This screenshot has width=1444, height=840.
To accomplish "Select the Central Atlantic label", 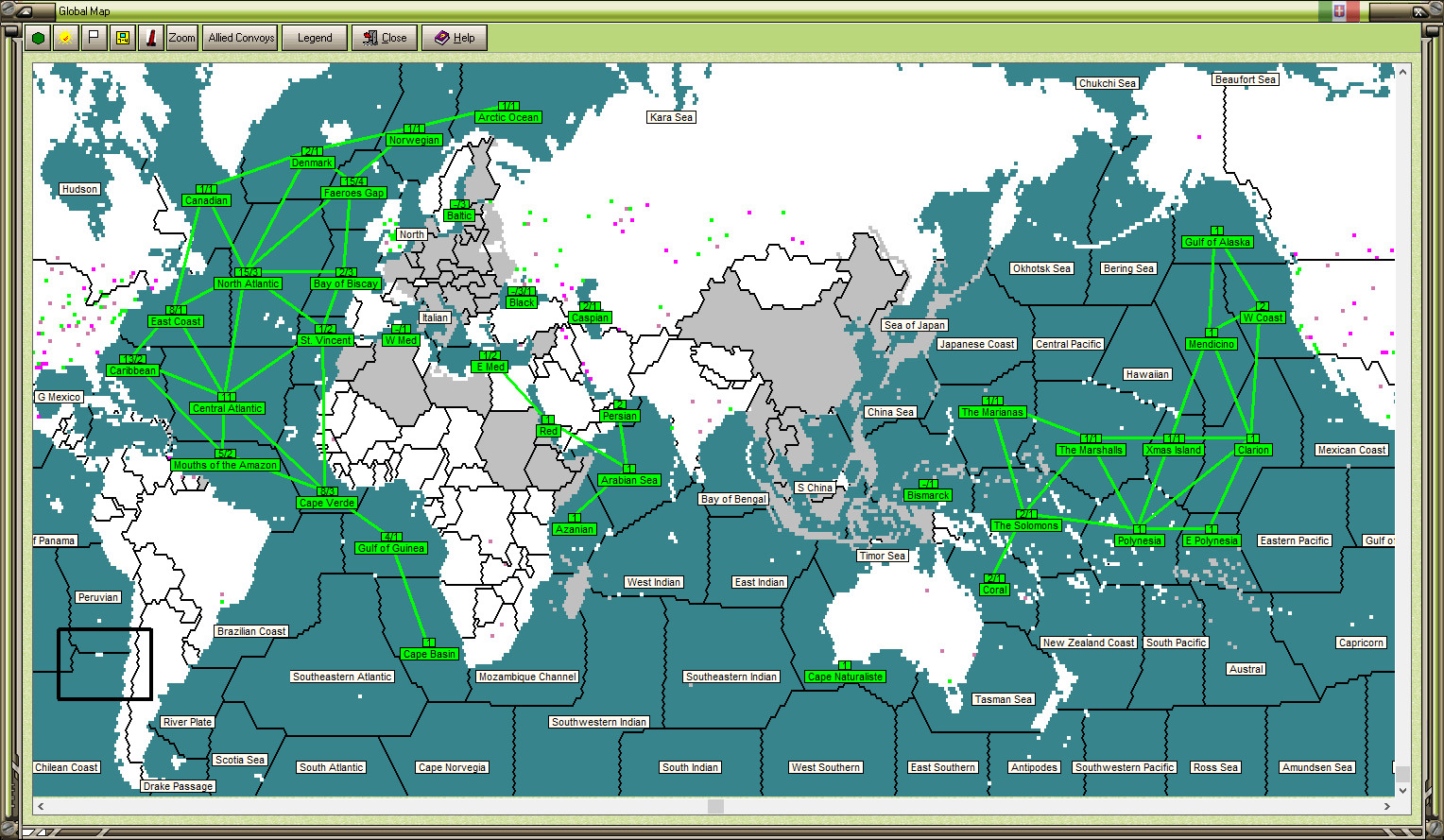I will [x=227, y=408].
